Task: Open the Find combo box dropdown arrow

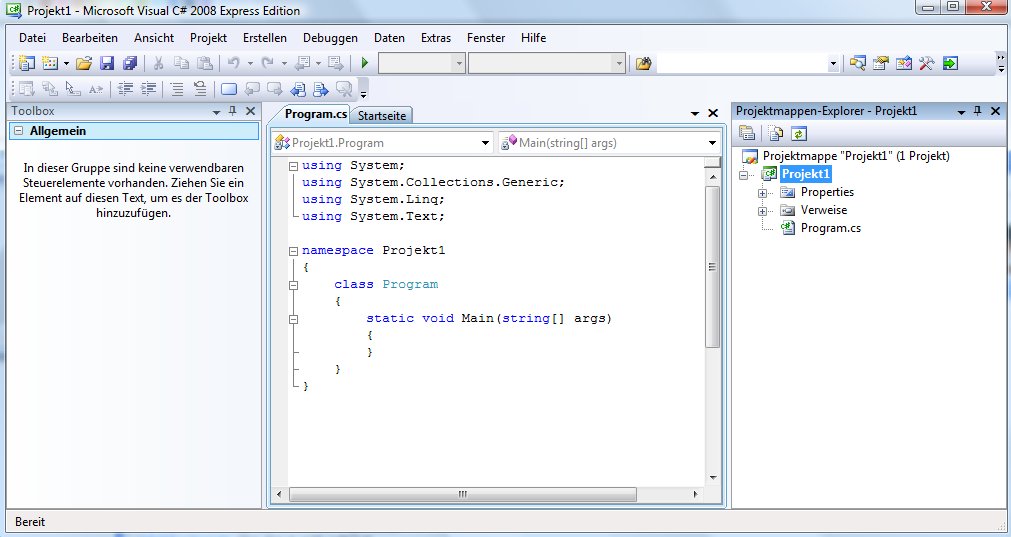Action: [833, 63]
